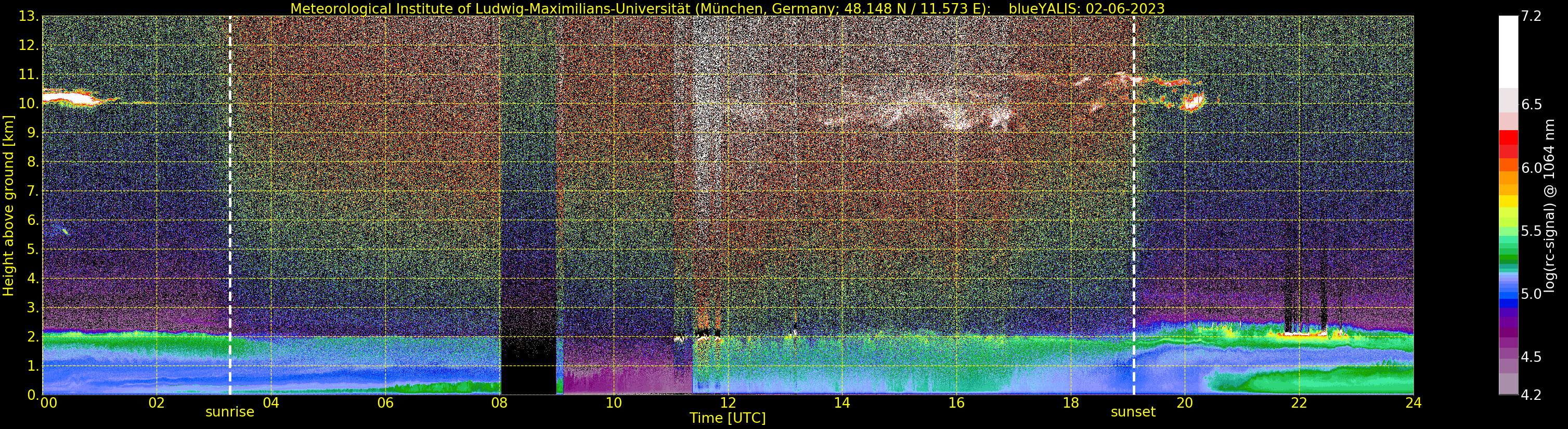Image resolution: width=1568 pixels, height=429 pixels.
Task: Click the height-axis tick label "13."
Action: (29, 17)
